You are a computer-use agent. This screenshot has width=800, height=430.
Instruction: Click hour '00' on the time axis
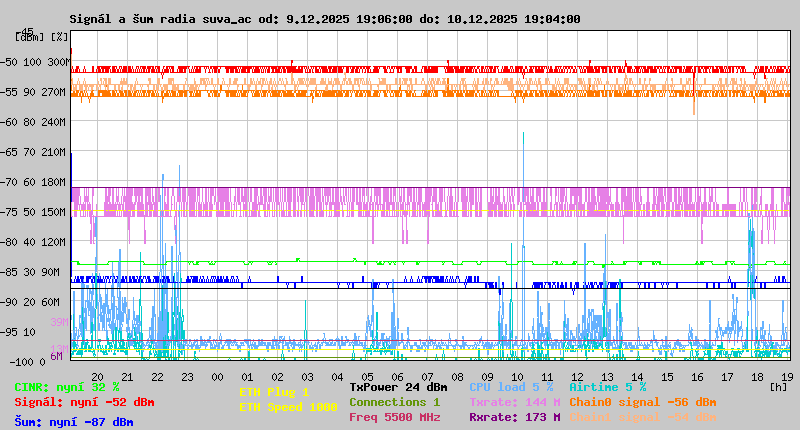(217, 377)
